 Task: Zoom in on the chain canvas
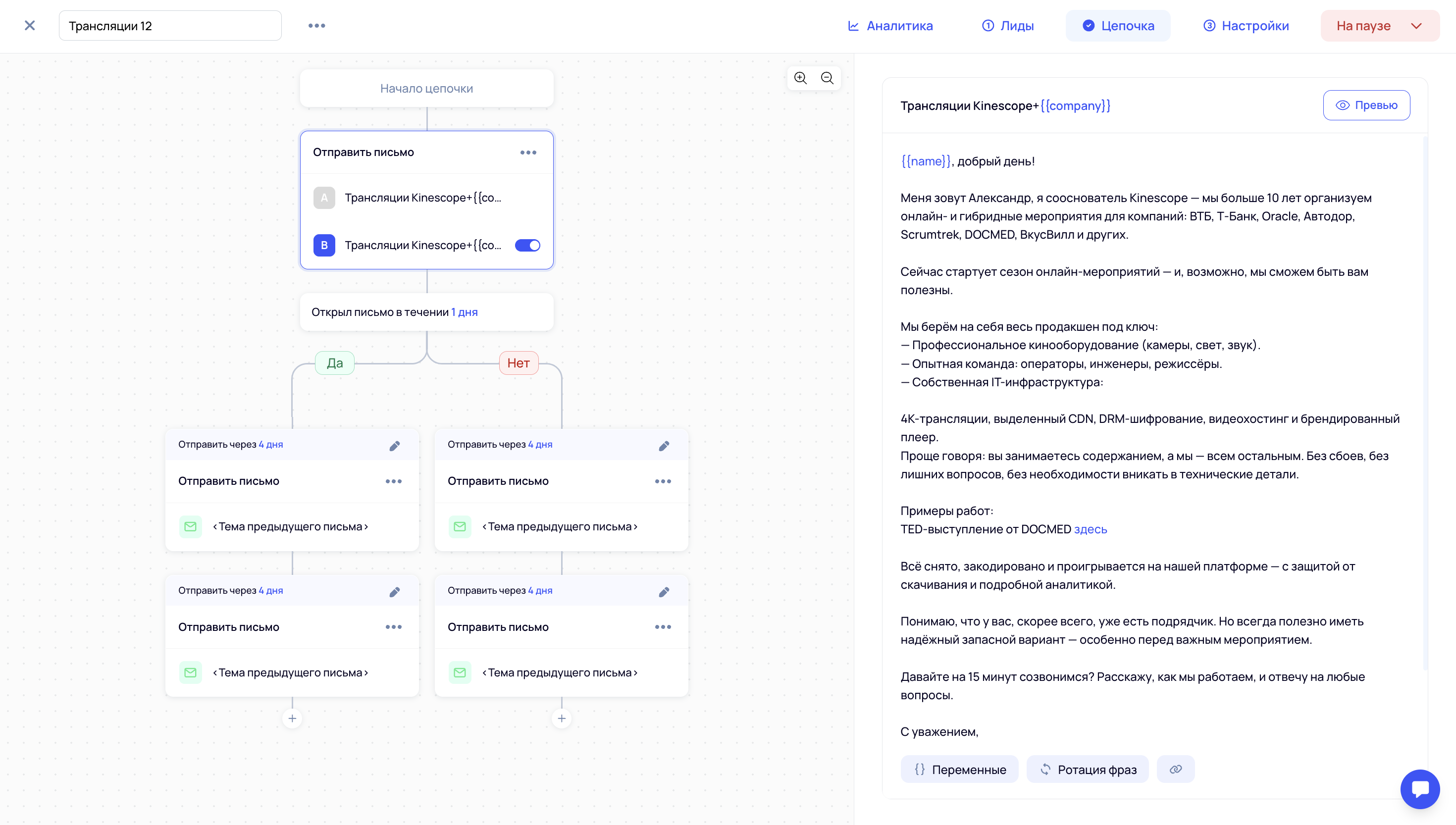coord(800,78)
